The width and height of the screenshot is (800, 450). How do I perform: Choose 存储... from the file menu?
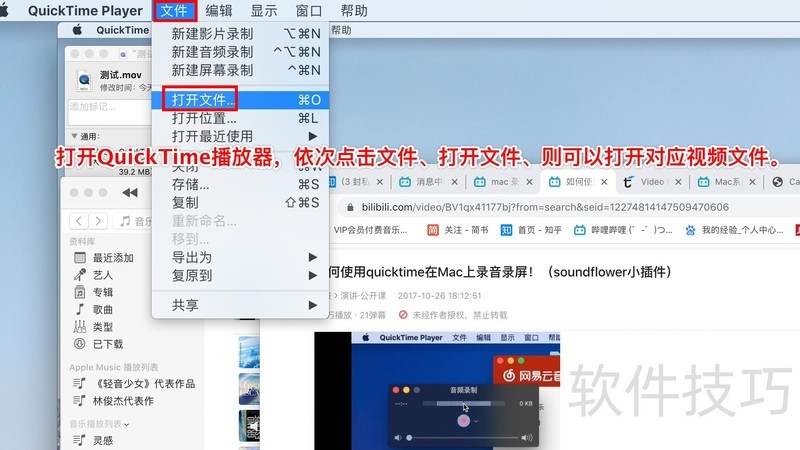coord(240,184)
